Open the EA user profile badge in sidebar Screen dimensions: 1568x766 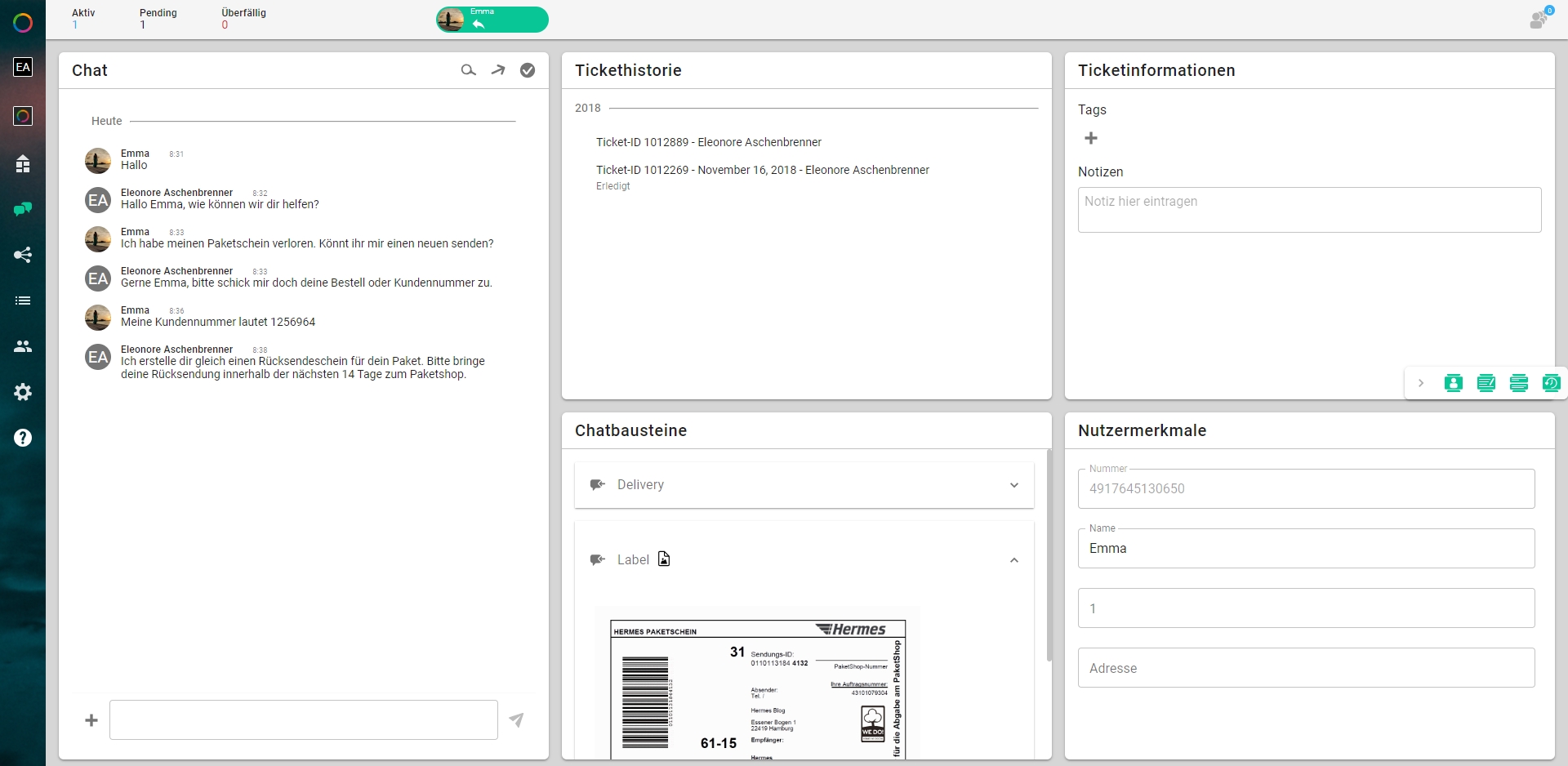point(23,67)
